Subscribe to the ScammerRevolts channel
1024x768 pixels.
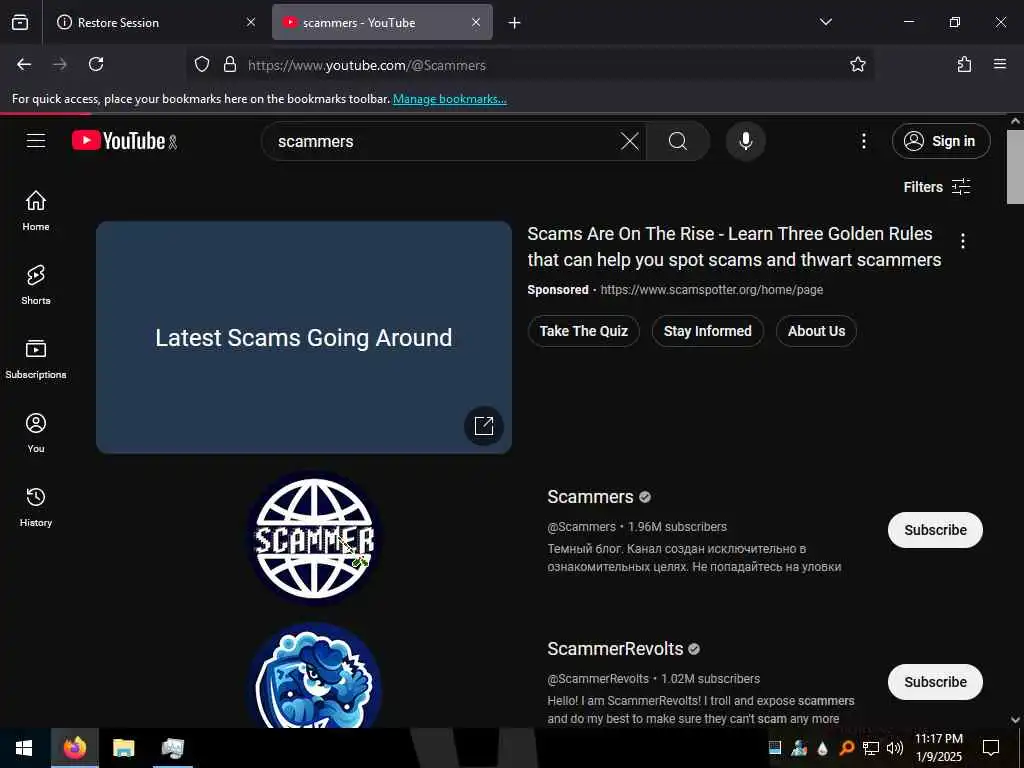coord(935,682)
